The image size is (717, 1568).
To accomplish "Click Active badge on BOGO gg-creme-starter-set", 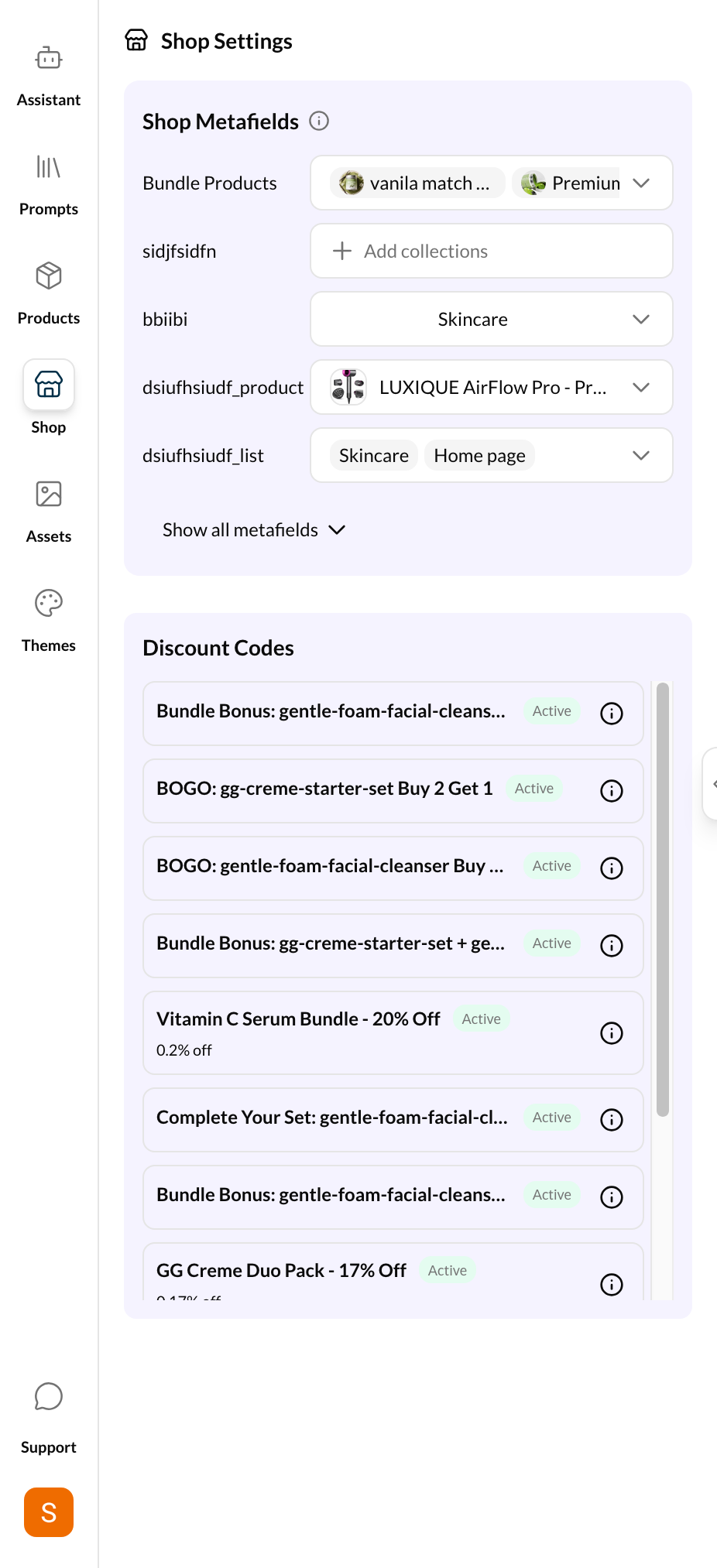I will pos(534,789).
